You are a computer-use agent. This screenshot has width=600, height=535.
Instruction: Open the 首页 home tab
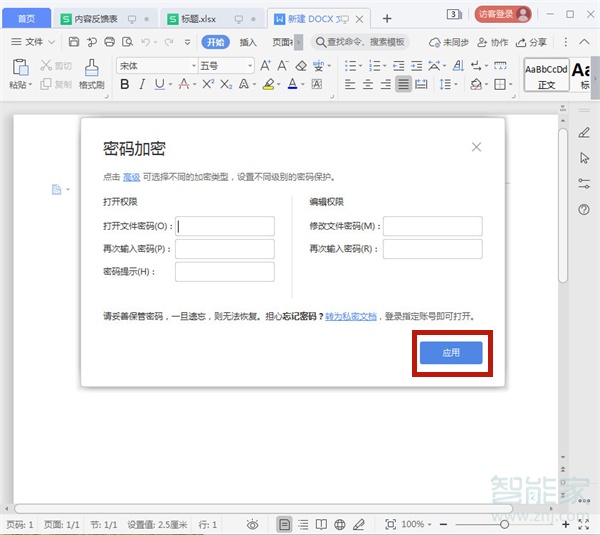click(x=26, y=18)
